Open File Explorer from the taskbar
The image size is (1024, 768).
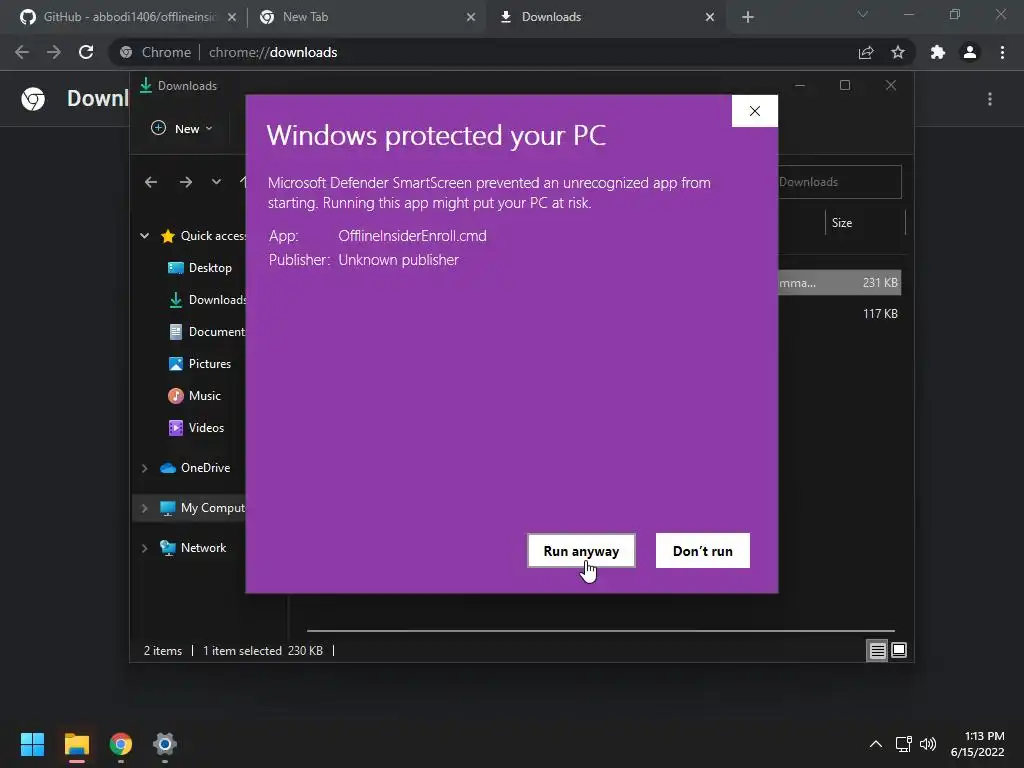click(76, 744)
